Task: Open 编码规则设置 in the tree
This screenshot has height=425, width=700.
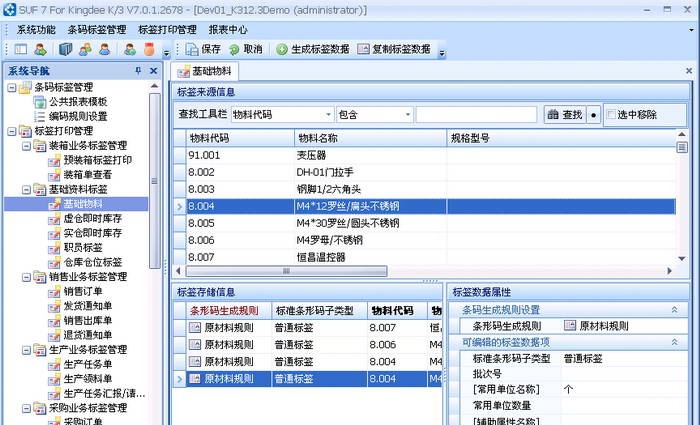Action: [78, 117]
